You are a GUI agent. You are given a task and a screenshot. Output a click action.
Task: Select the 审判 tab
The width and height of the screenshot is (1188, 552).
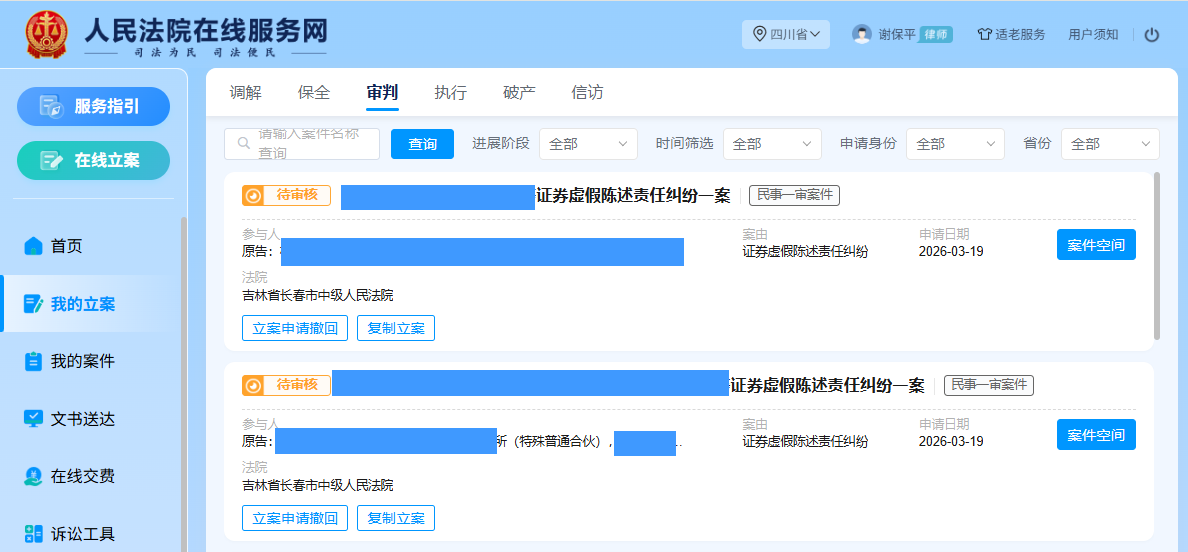click(382, 92)
